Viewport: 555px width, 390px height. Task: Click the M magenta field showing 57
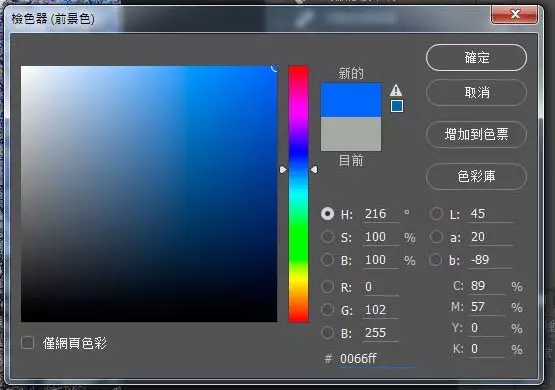pyautogui.click(x=487, y=307)
